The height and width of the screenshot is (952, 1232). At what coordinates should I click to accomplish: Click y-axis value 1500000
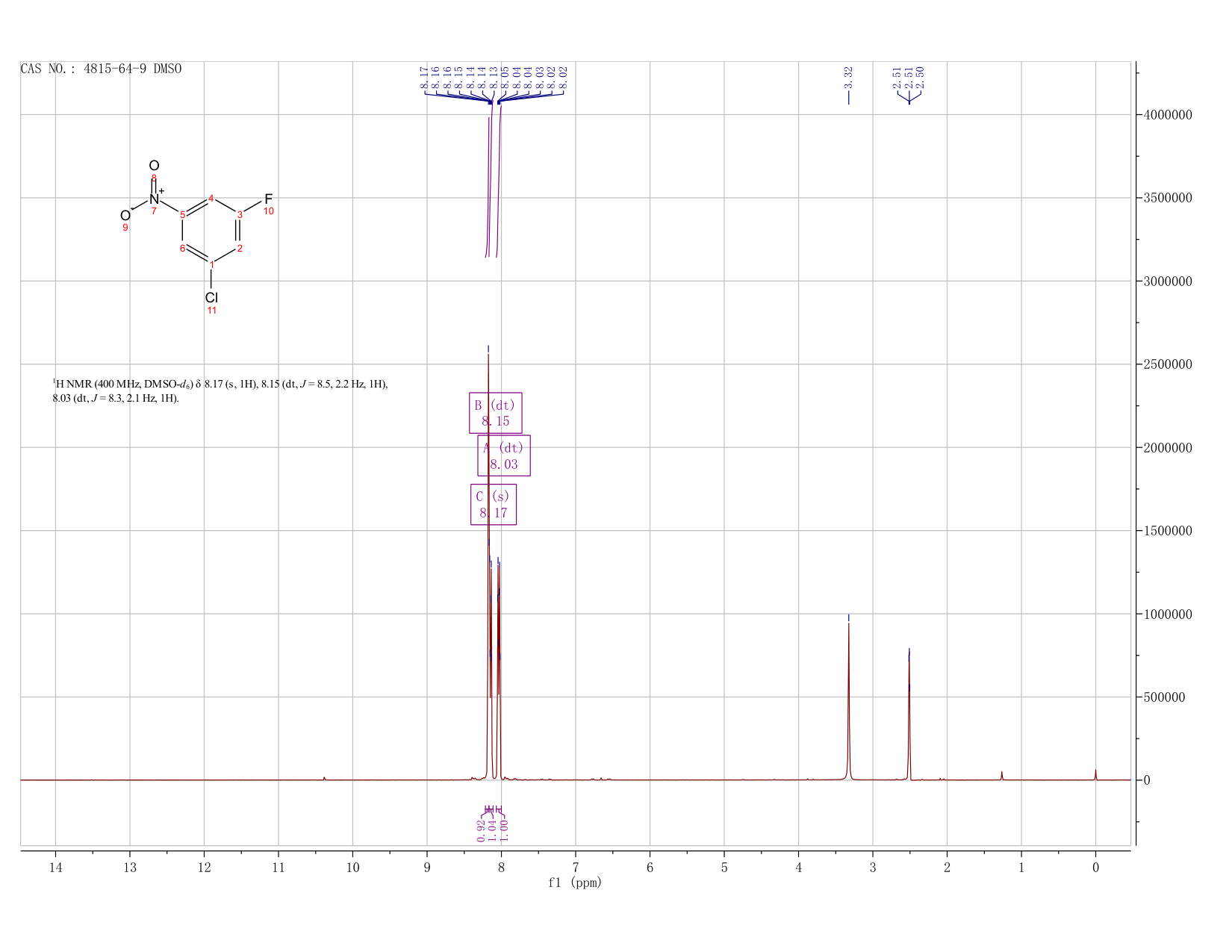coord(1167,531)
